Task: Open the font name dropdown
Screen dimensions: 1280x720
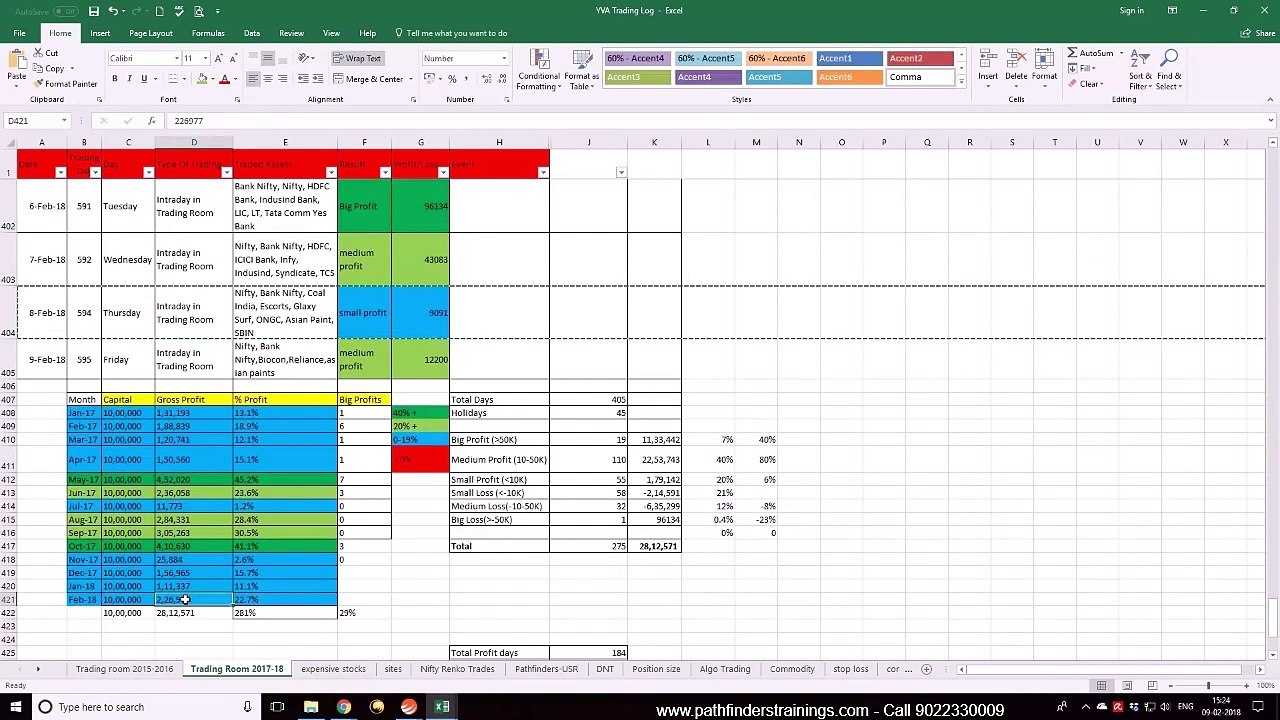Action: [x=176, y=58]
